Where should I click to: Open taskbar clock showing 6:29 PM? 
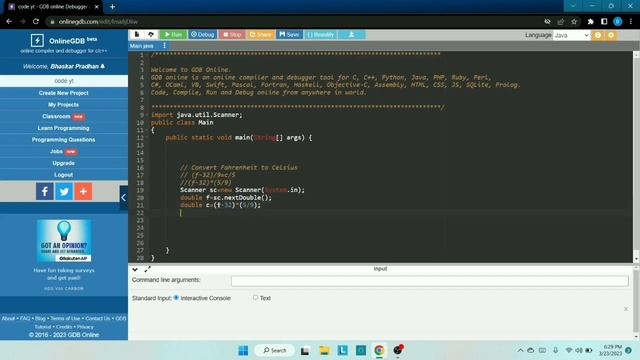[612, 350]
